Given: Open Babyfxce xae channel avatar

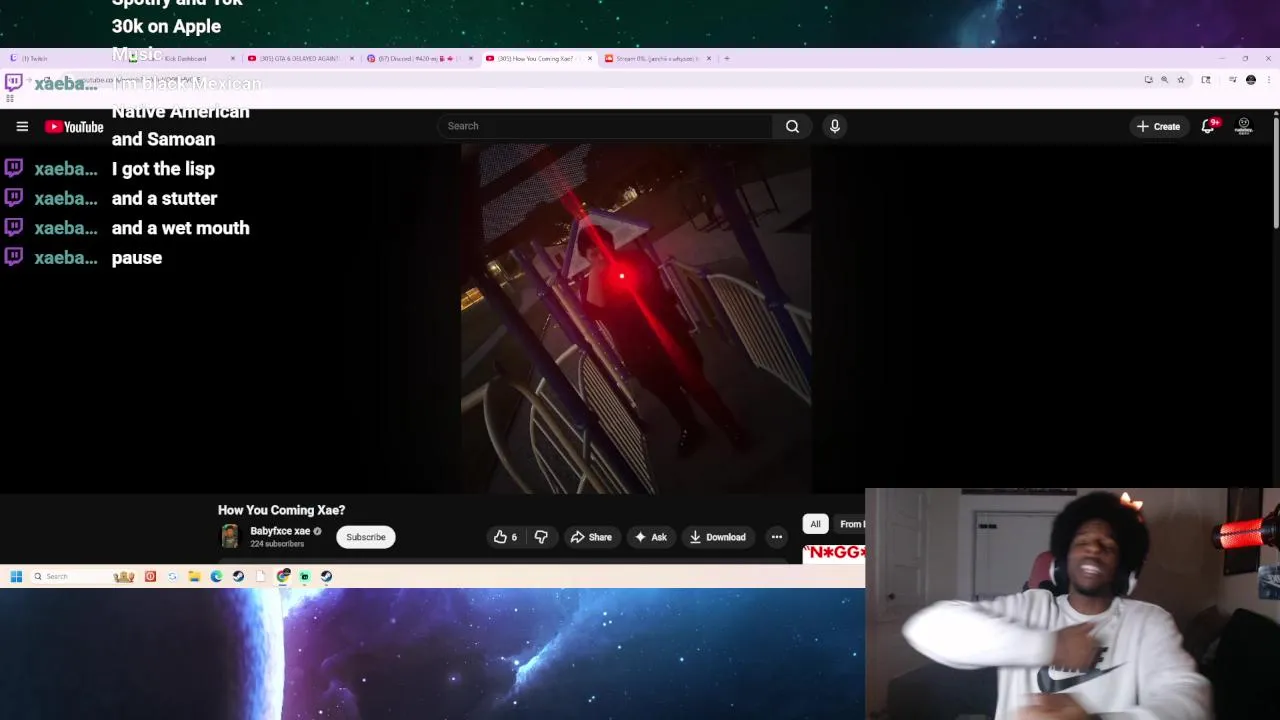Looking at the screenshot, I should pyautogui.click(x=230, y=537).
